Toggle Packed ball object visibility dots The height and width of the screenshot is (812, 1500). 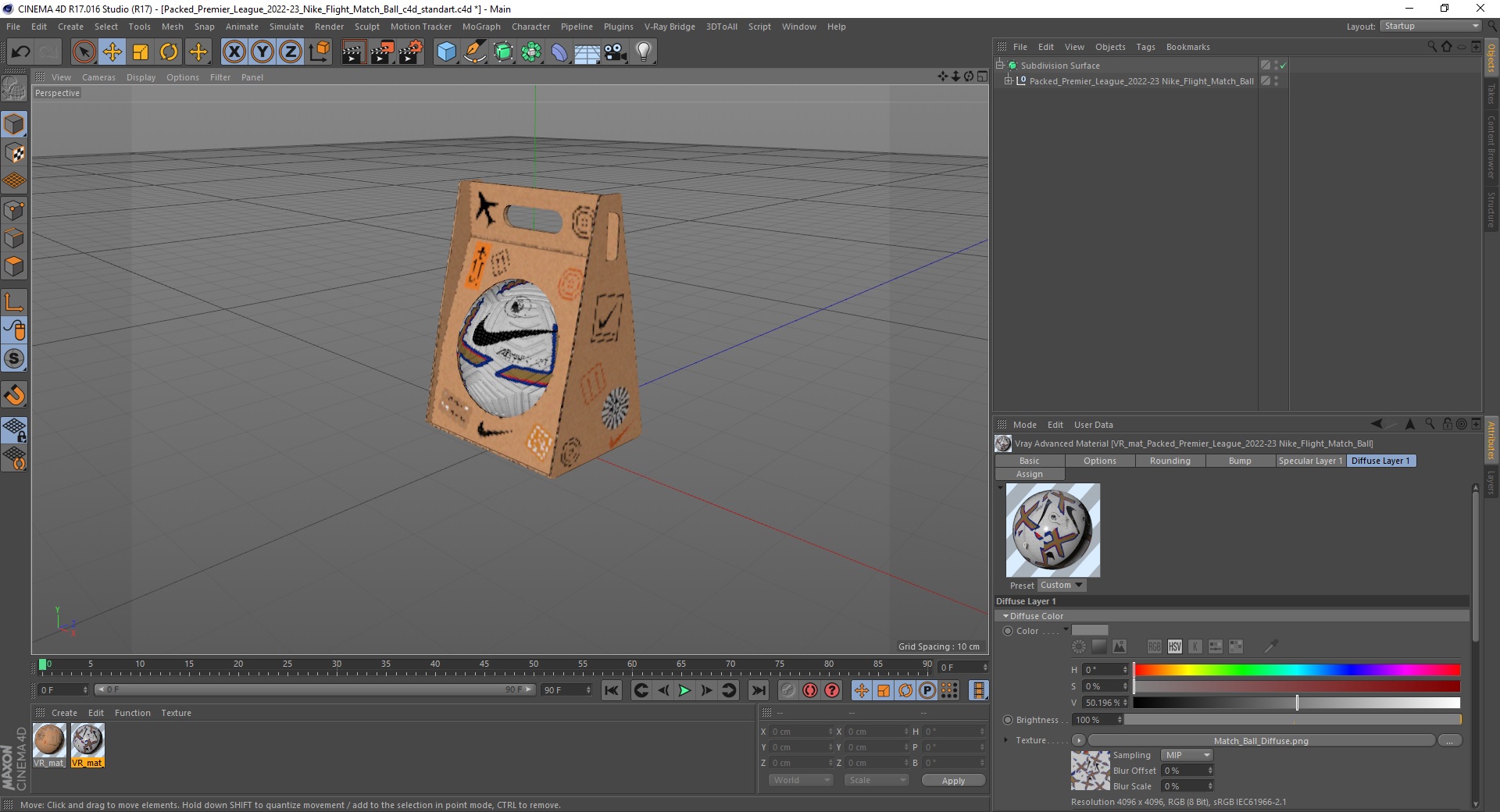click(1276, 81)
